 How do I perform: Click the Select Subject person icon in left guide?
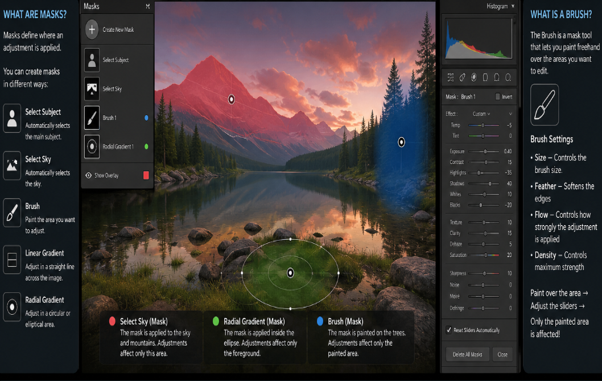click(x=12, y=118)
